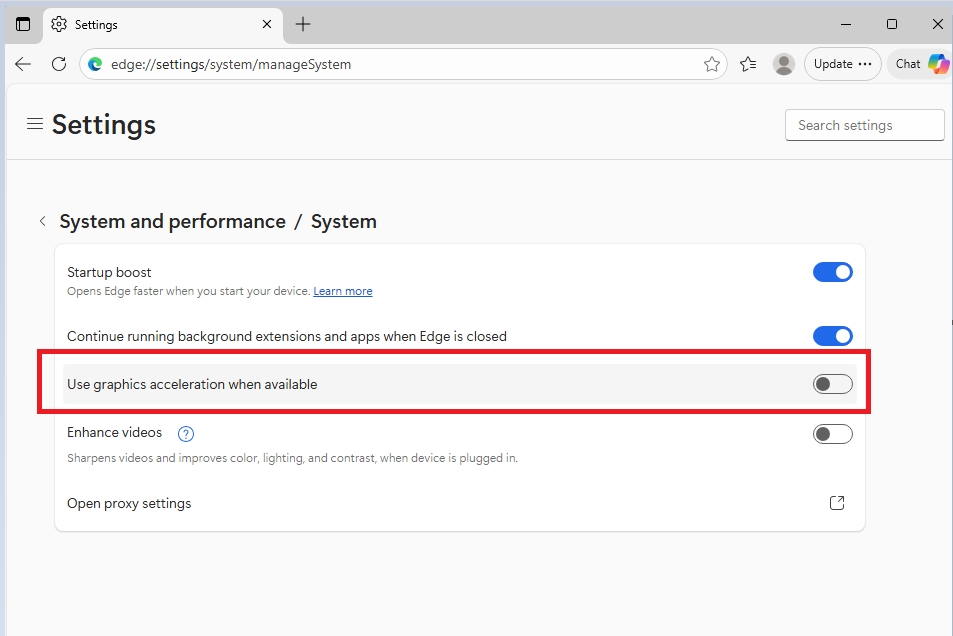Enable Use graphics acceleration when available
Viewport: 953px width, 636px height.
pos(832,384)
